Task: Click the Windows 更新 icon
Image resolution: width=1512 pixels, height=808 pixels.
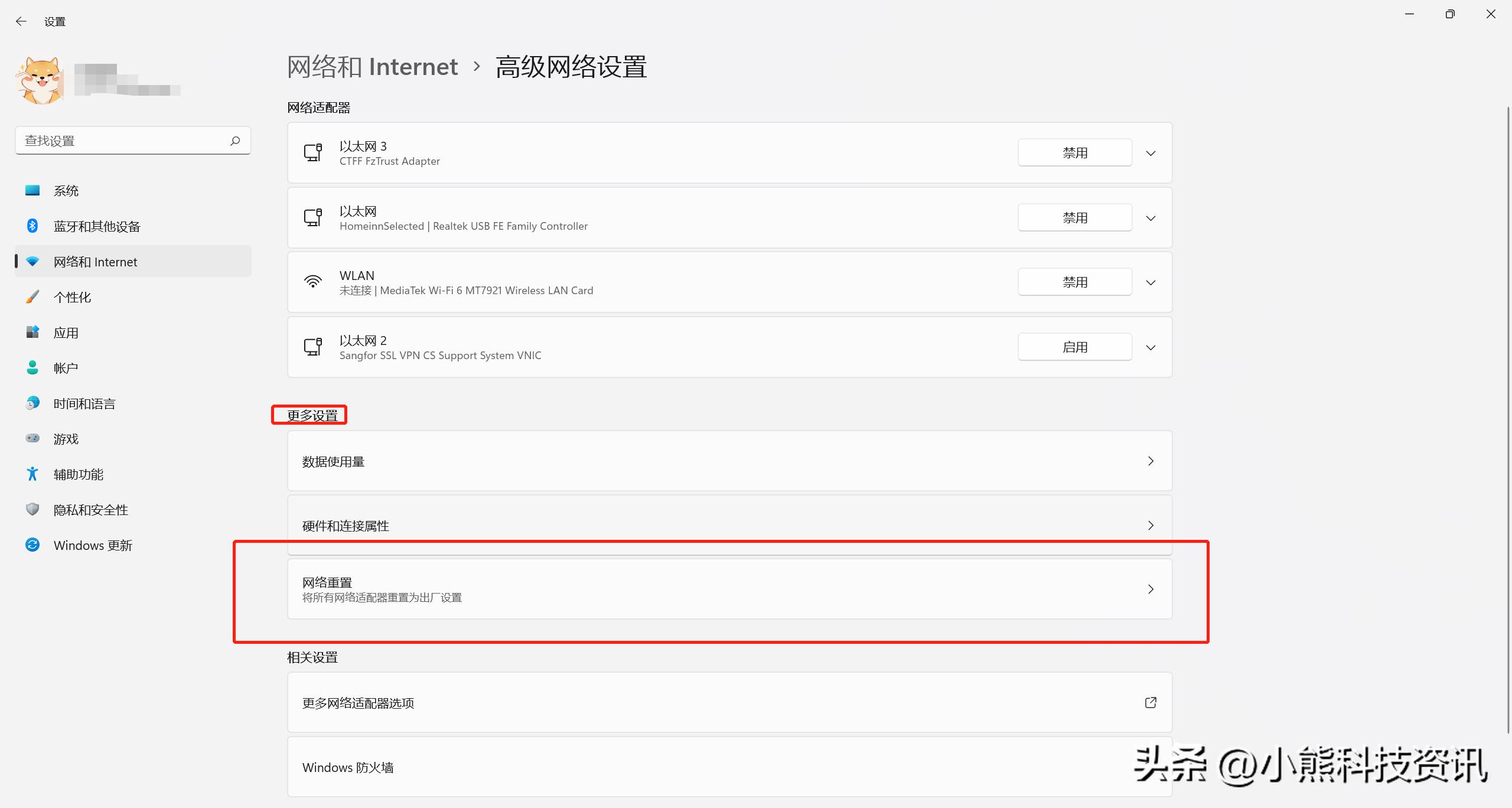Action: [x=32, y=545]
